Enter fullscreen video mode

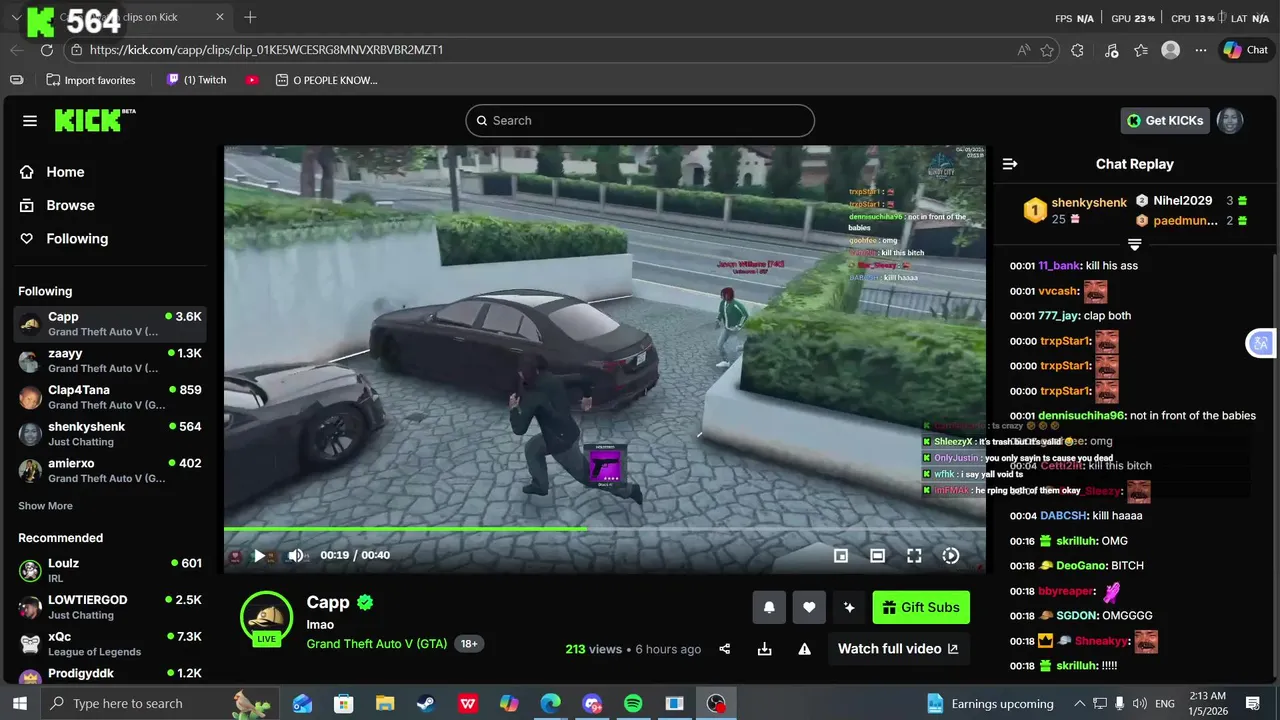914,556
